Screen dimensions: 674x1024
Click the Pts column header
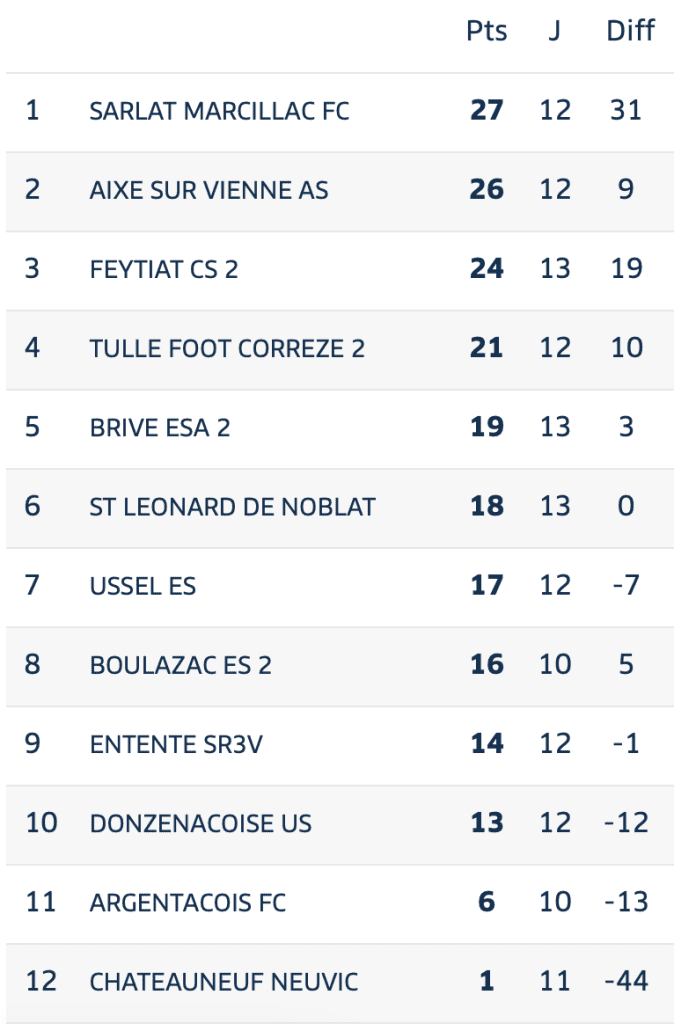(x=487, y=31)
